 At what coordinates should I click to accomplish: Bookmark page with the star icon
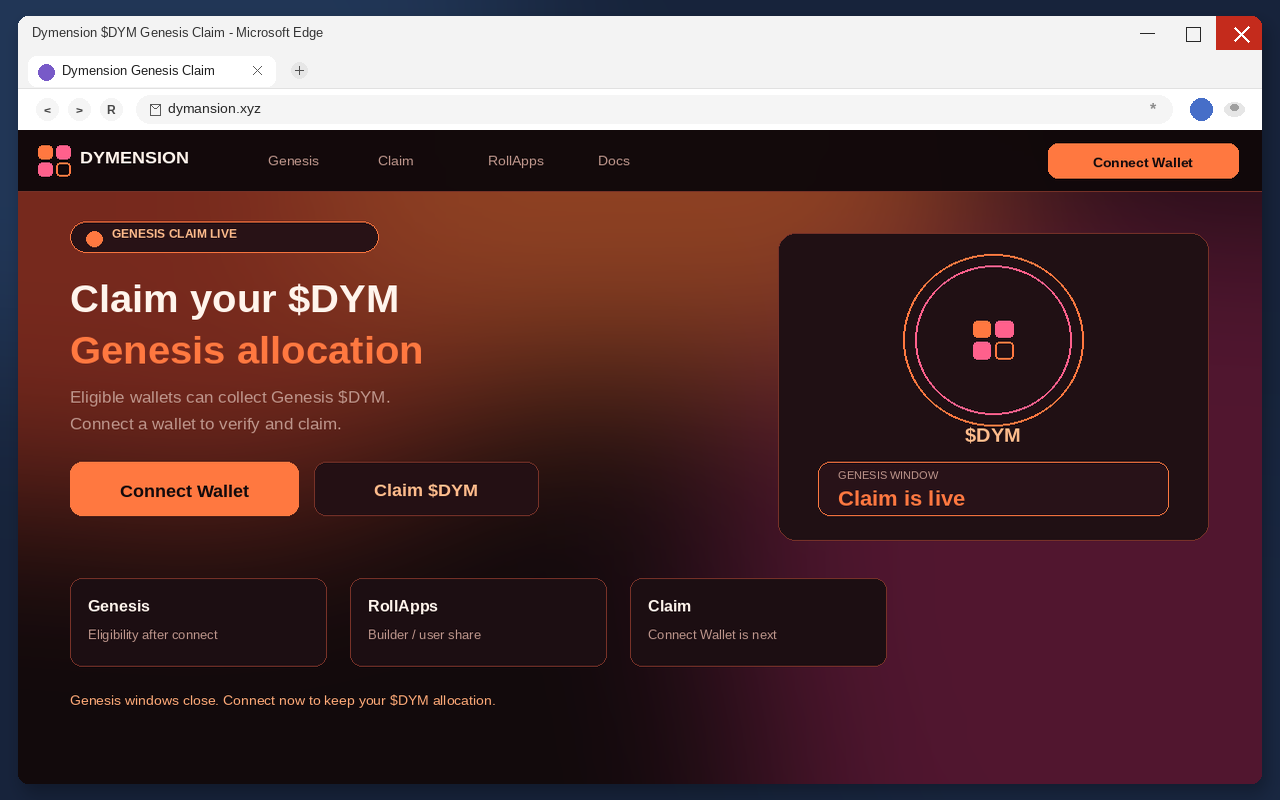(x=1153, y=108)
